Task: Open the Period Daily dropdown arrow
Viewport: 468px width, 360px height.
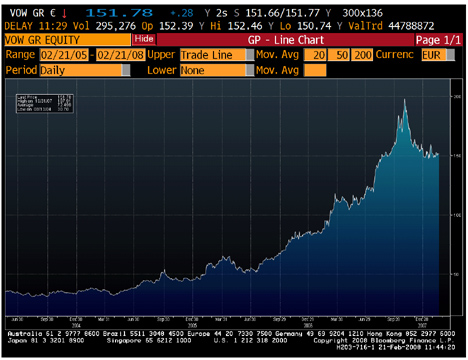Action: (x=126, y=70)
